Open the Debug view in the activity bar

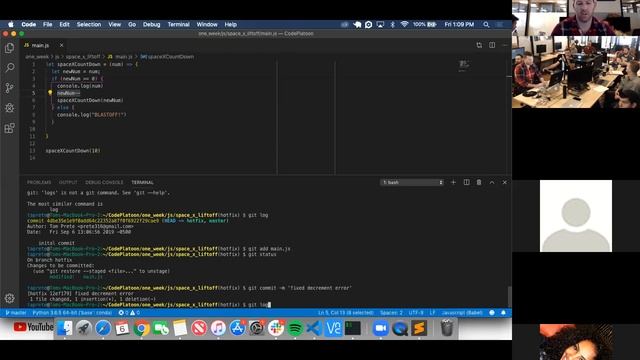[x=9, y=108]
